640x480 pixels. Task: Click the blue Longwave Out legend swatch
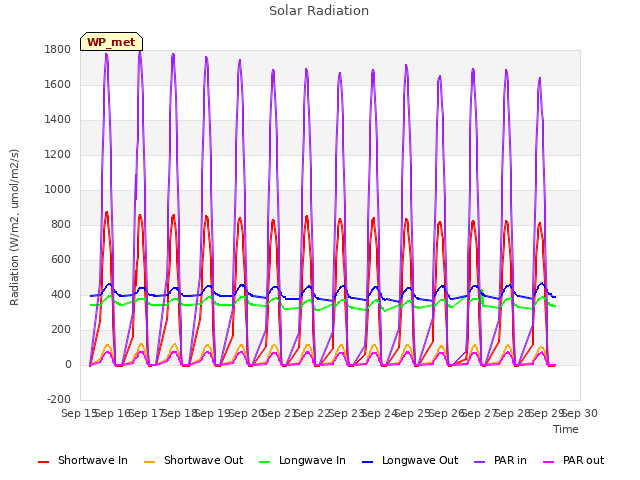click(367, 462)
